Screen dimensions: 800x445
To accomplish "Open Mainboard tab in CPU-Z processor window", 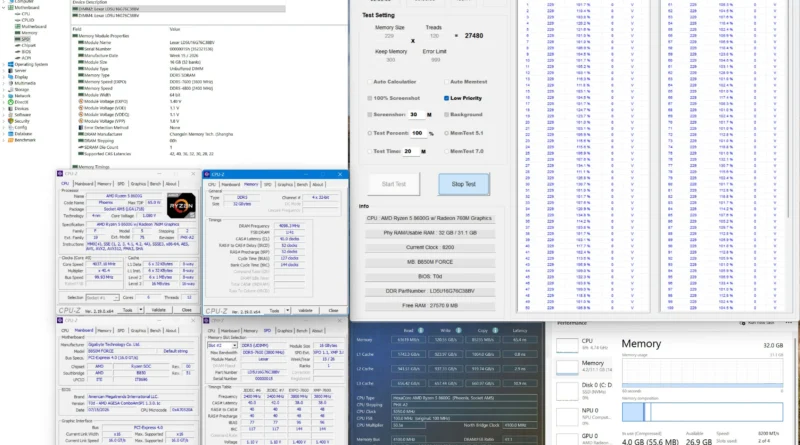I will tap(84, 184).
